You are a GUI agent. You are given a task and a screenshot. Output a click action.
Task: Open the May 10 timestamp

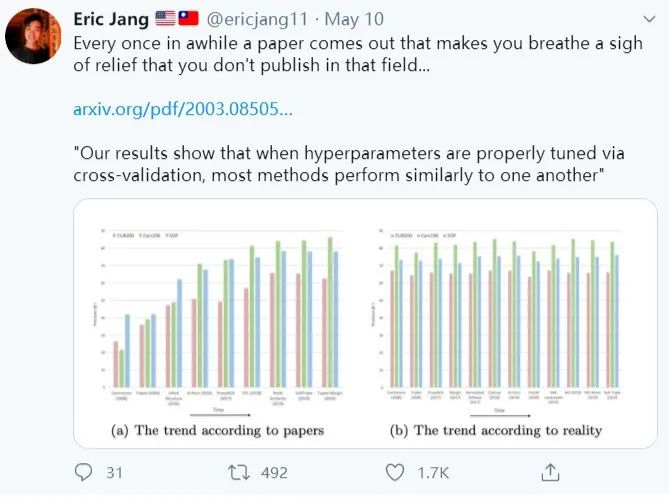354,19
